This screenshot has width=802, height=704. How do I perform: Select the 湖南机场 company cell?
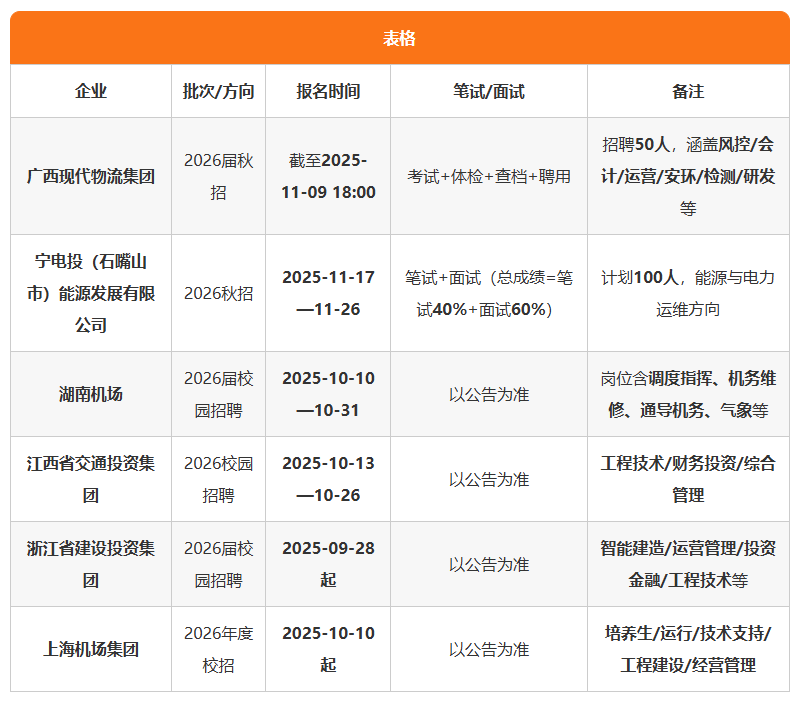91,394
